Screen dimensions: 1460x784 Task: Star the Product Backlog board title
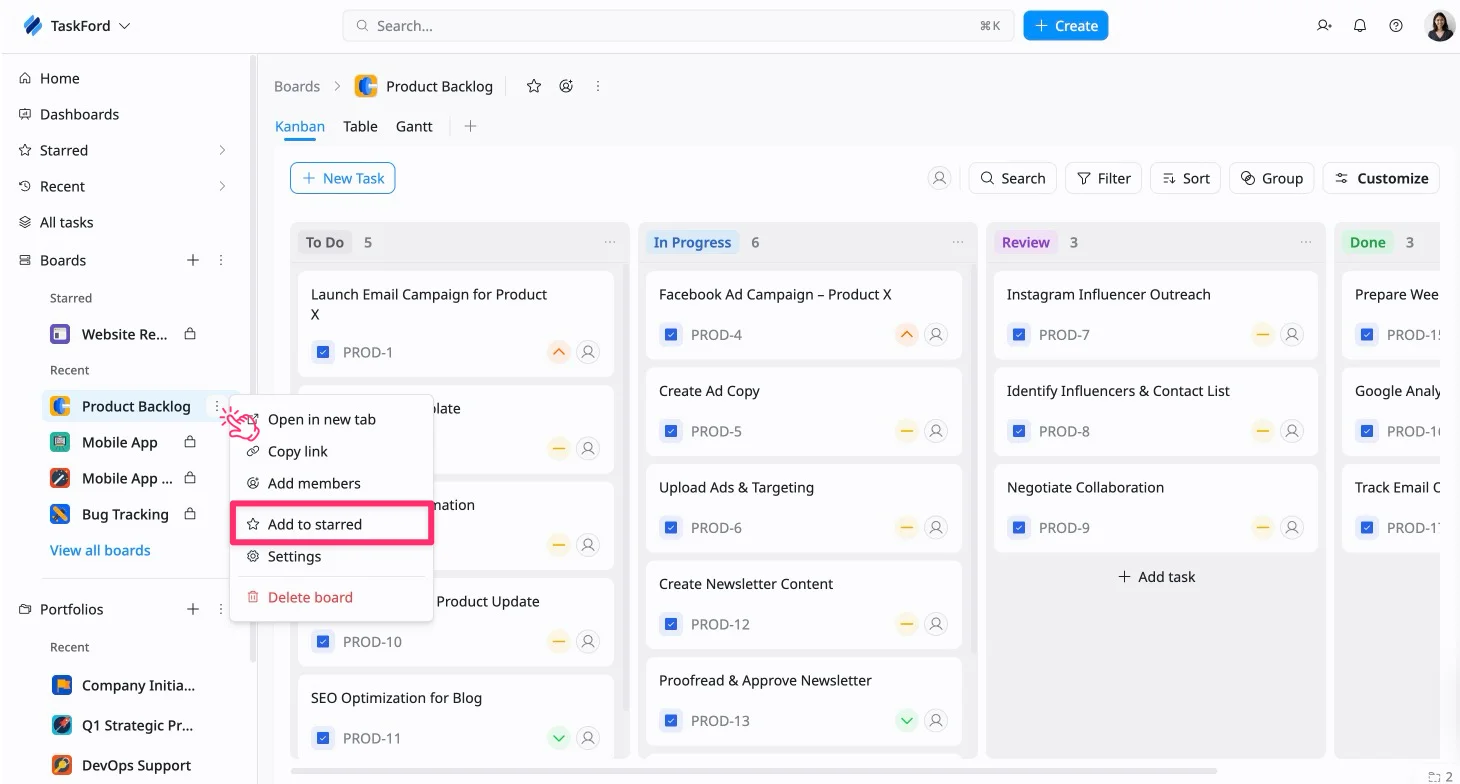(x=534, y=86)
